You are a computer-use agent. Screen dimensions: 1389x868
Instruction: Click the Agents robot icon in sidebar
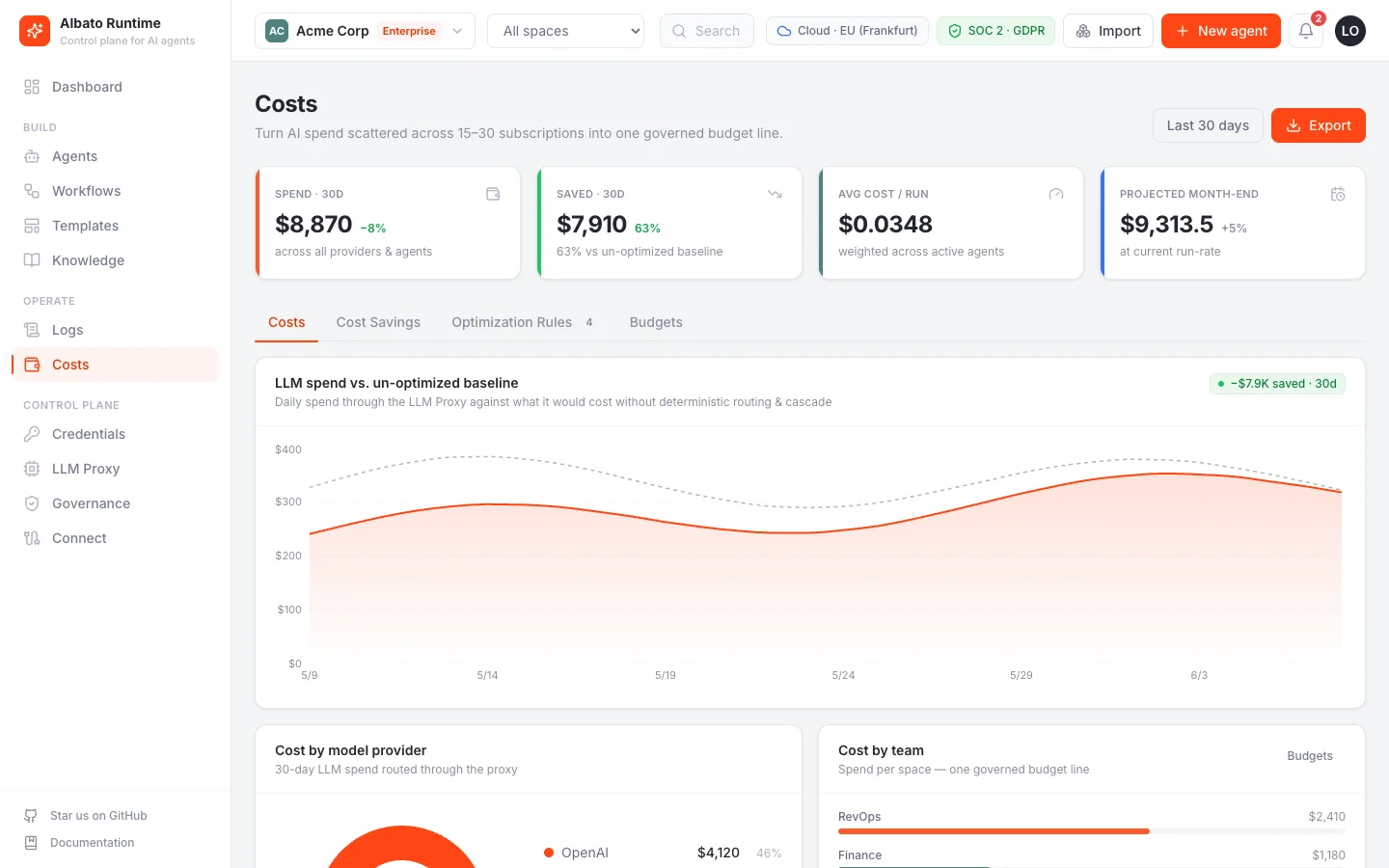[x=32, y=156]
